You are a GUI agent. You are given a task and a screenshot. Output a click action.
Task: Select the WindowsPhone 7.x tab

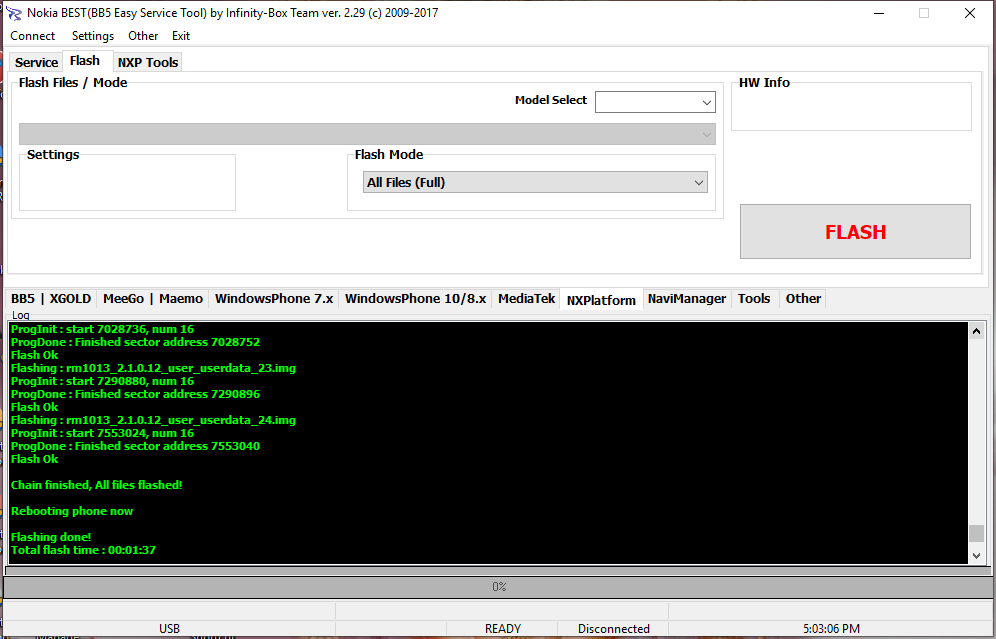coord(274,299)
